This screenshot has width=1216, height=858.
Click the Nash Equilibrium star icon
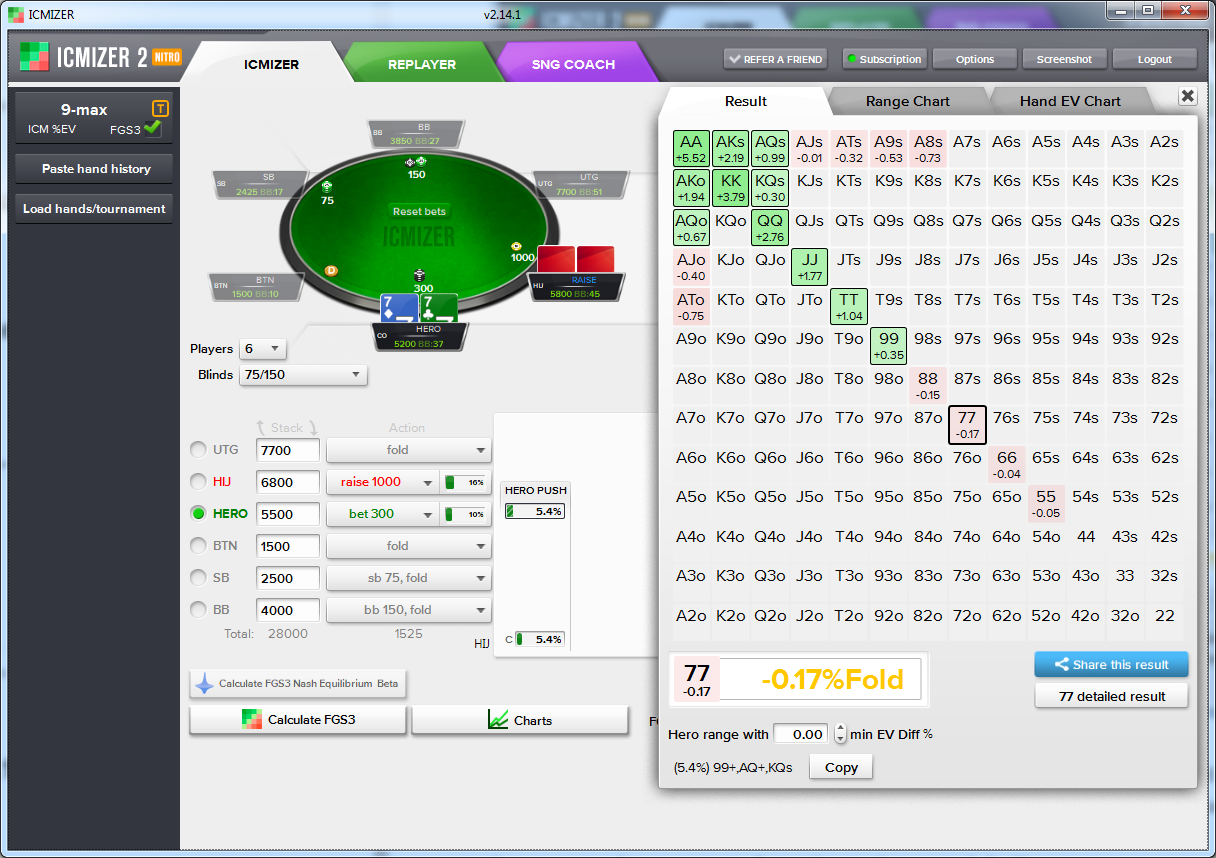pyautogui.click(x=204, y=684)
